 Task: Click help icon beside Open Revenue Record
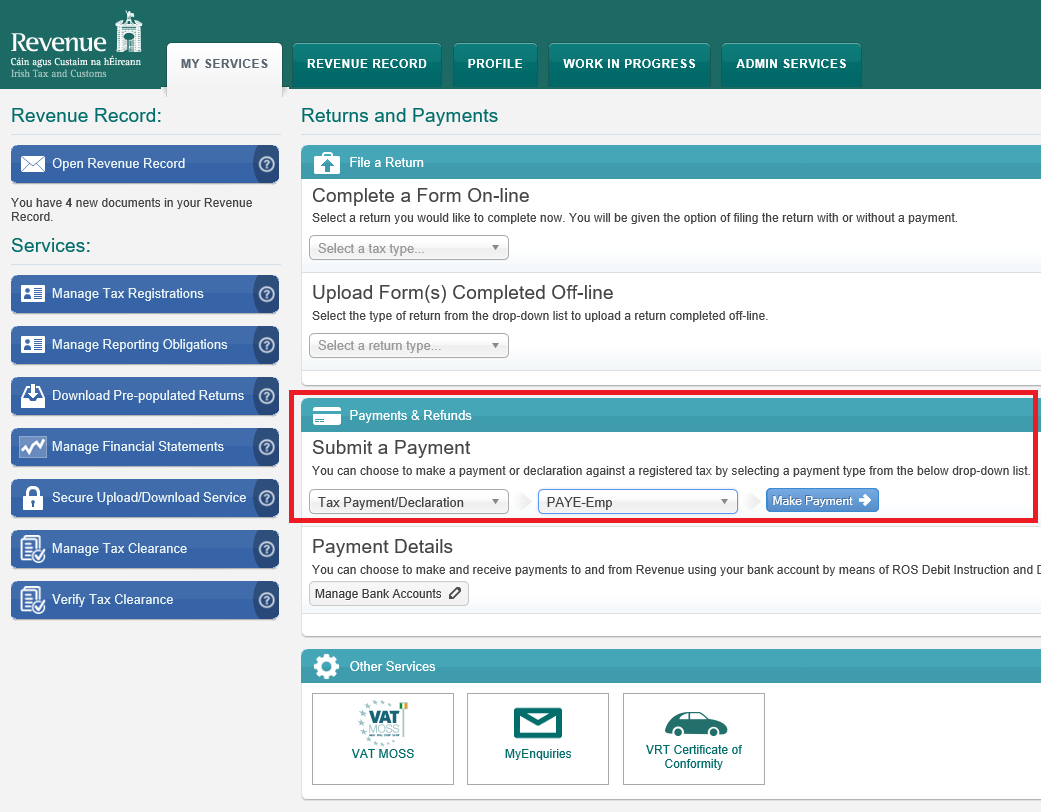[x=266, y=164]
